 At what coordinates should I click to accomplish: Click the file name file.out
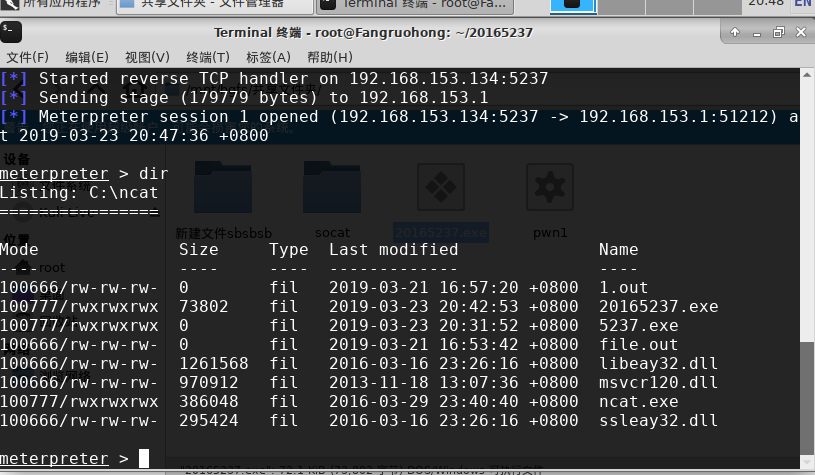pos(638,345)
